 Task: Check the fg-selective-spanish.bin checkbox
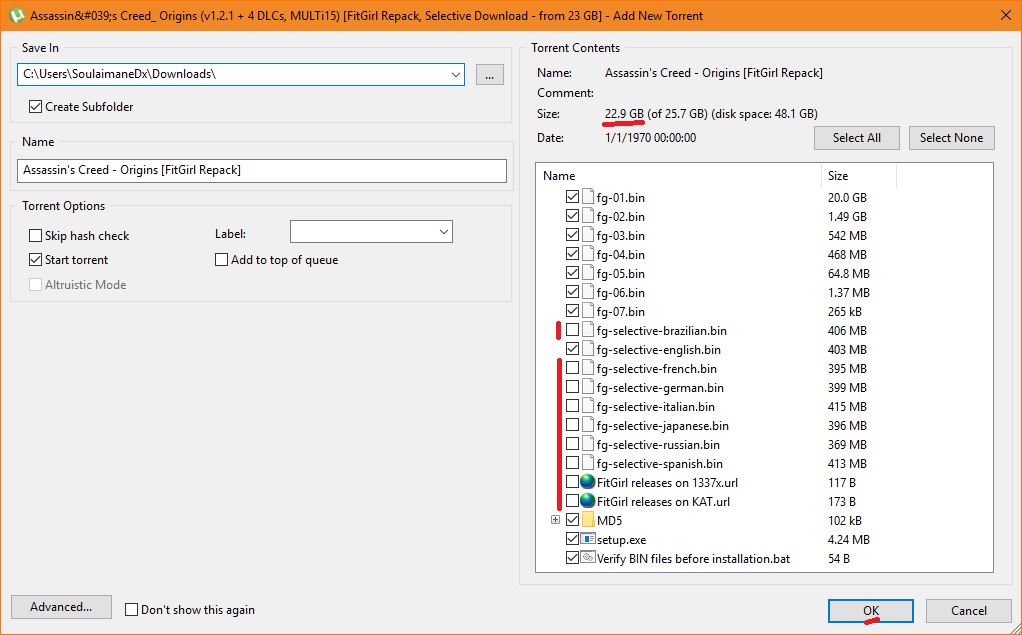point(572,463)
